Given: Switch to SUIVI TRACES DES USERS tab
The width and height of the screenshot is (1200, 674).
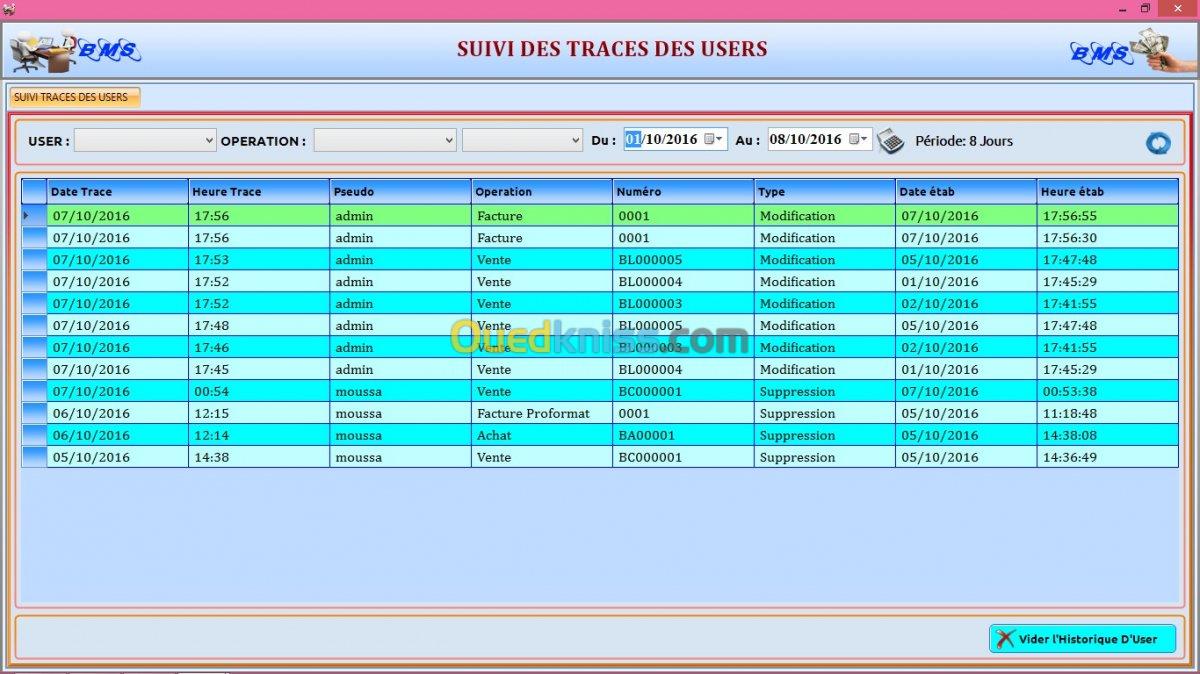Looking at the screenshot, I should point(72,97).
